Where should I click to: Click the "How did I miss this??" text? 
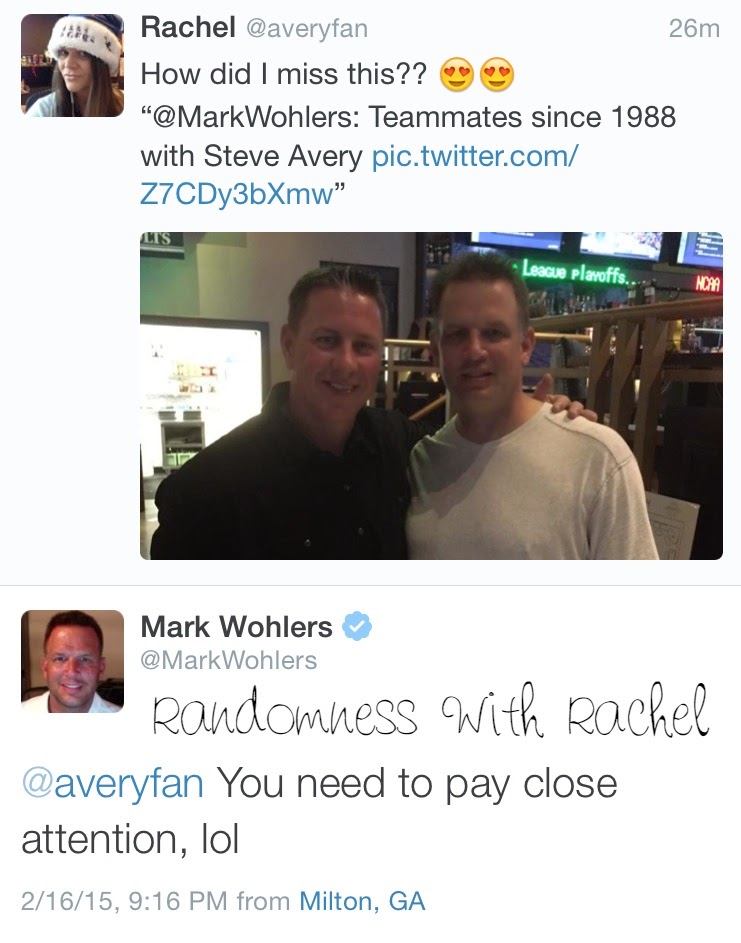point(283,75)
